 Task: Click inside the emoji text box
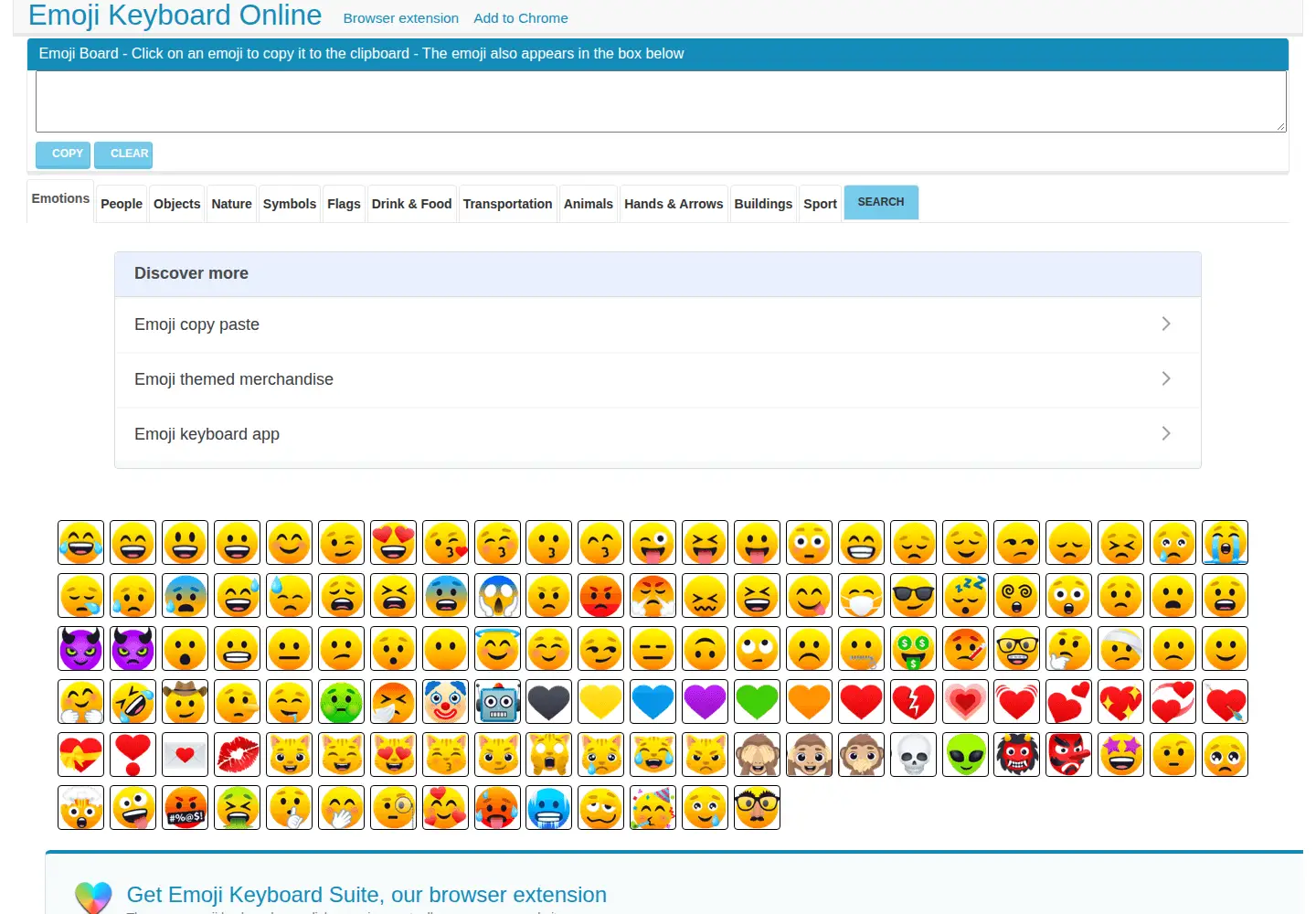click(661, 101)
